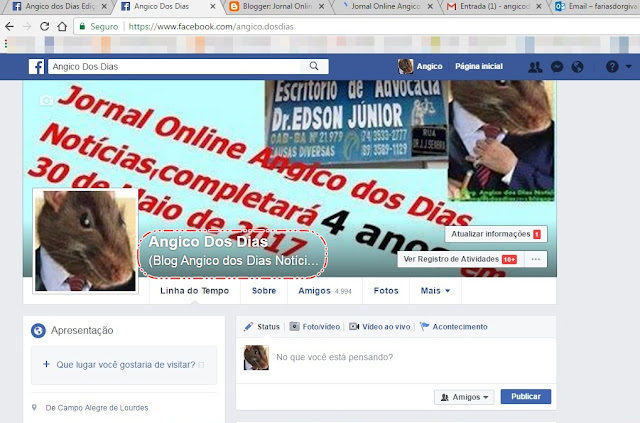Open Amigos profile tab
Screen dimensions: 640x423
325,291
